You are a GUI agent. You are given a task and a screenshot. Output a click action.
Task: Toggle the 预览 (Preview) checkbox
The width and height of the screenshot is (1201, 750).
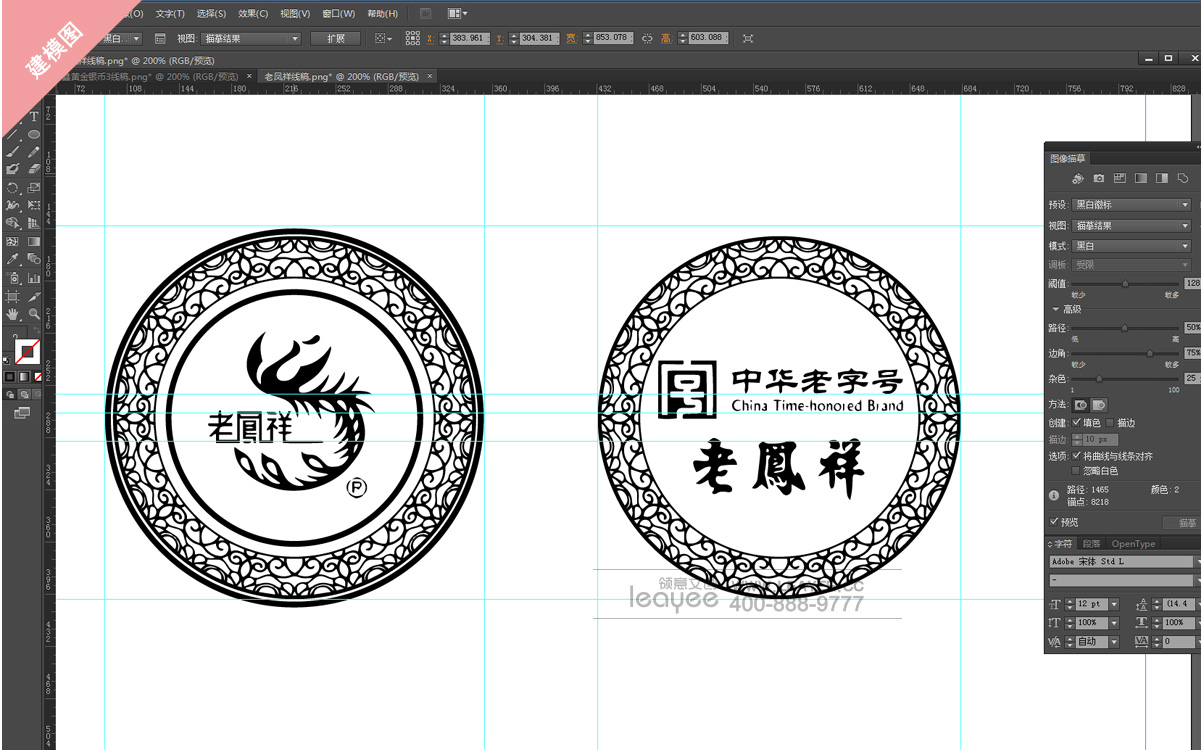(1055, 522)
